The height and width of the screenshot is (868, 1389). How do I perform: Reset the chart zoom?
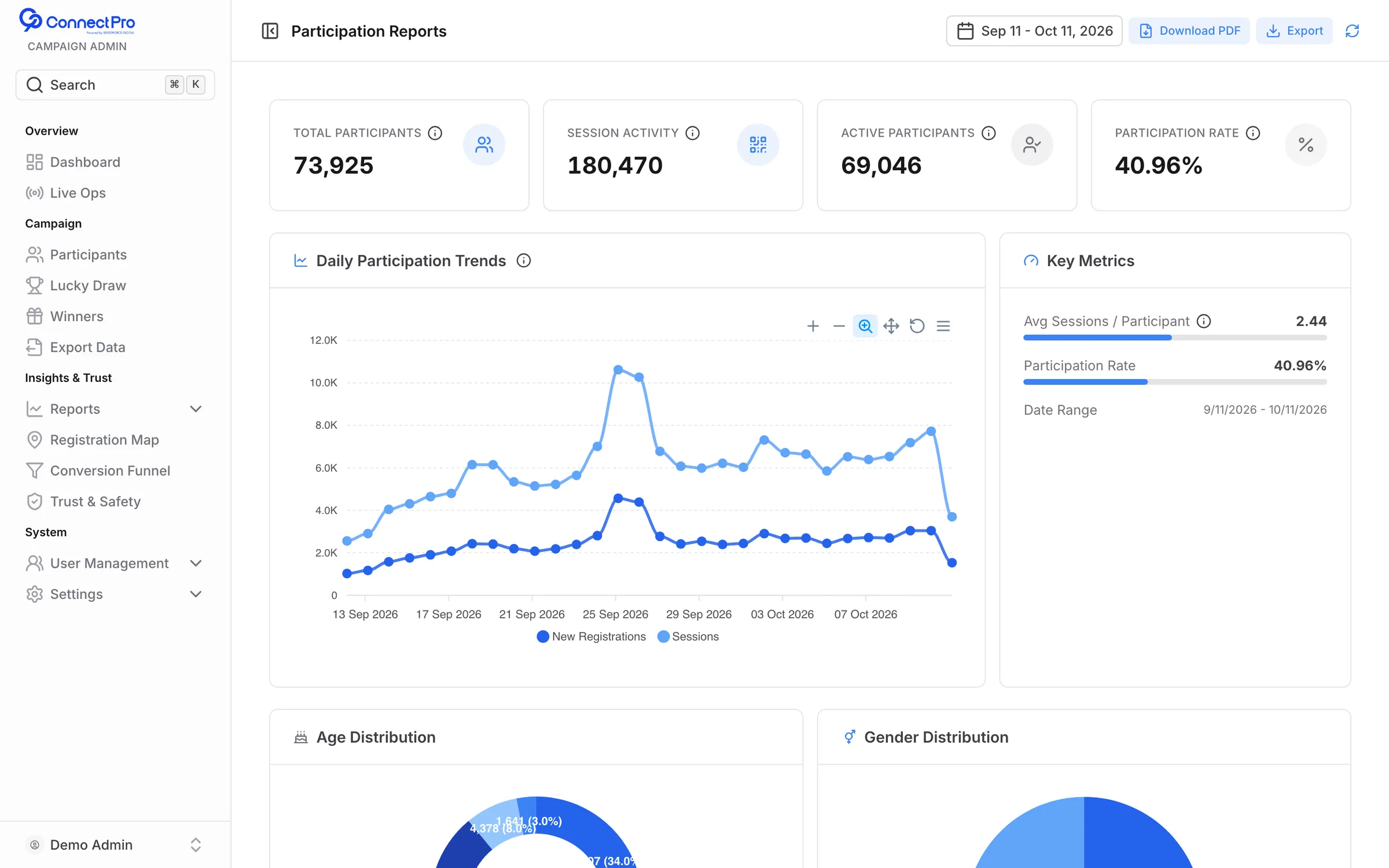917,326
